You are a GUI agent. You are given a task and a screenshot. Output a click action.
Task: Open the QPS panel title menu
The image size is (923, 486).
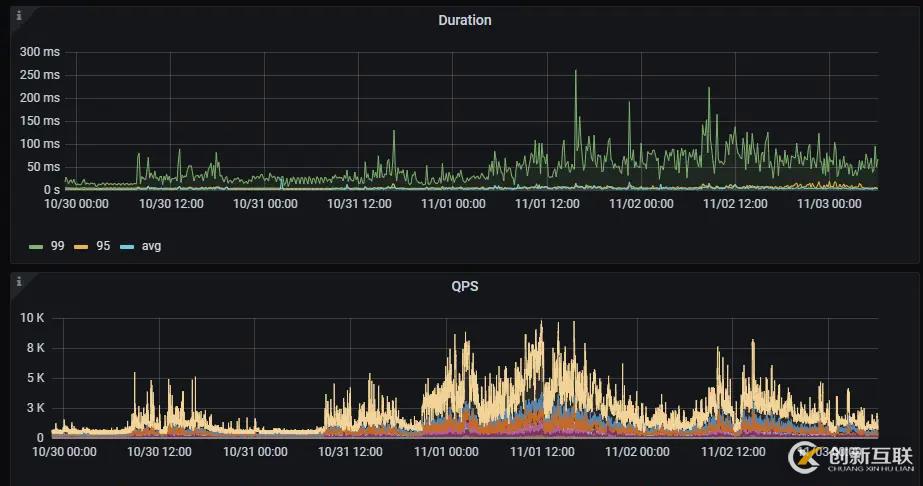pos(464,286)
